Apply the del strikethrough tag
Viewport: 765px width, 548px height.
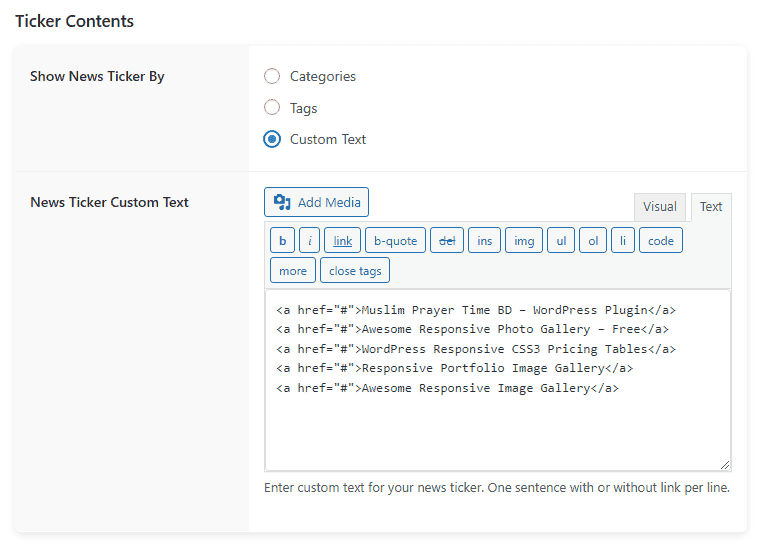(447, 240)
